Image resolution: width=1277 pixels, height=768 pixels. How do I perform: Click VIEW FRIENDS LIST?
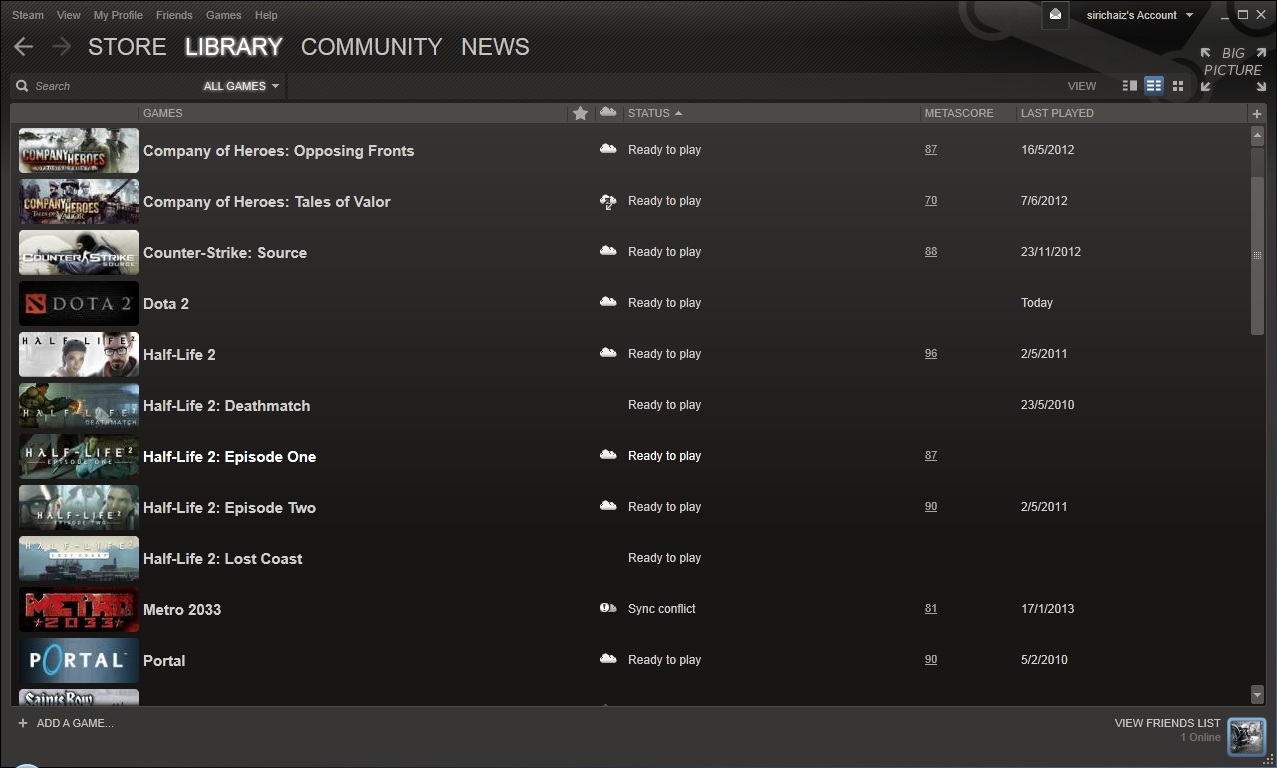(x=1167, y=723)
